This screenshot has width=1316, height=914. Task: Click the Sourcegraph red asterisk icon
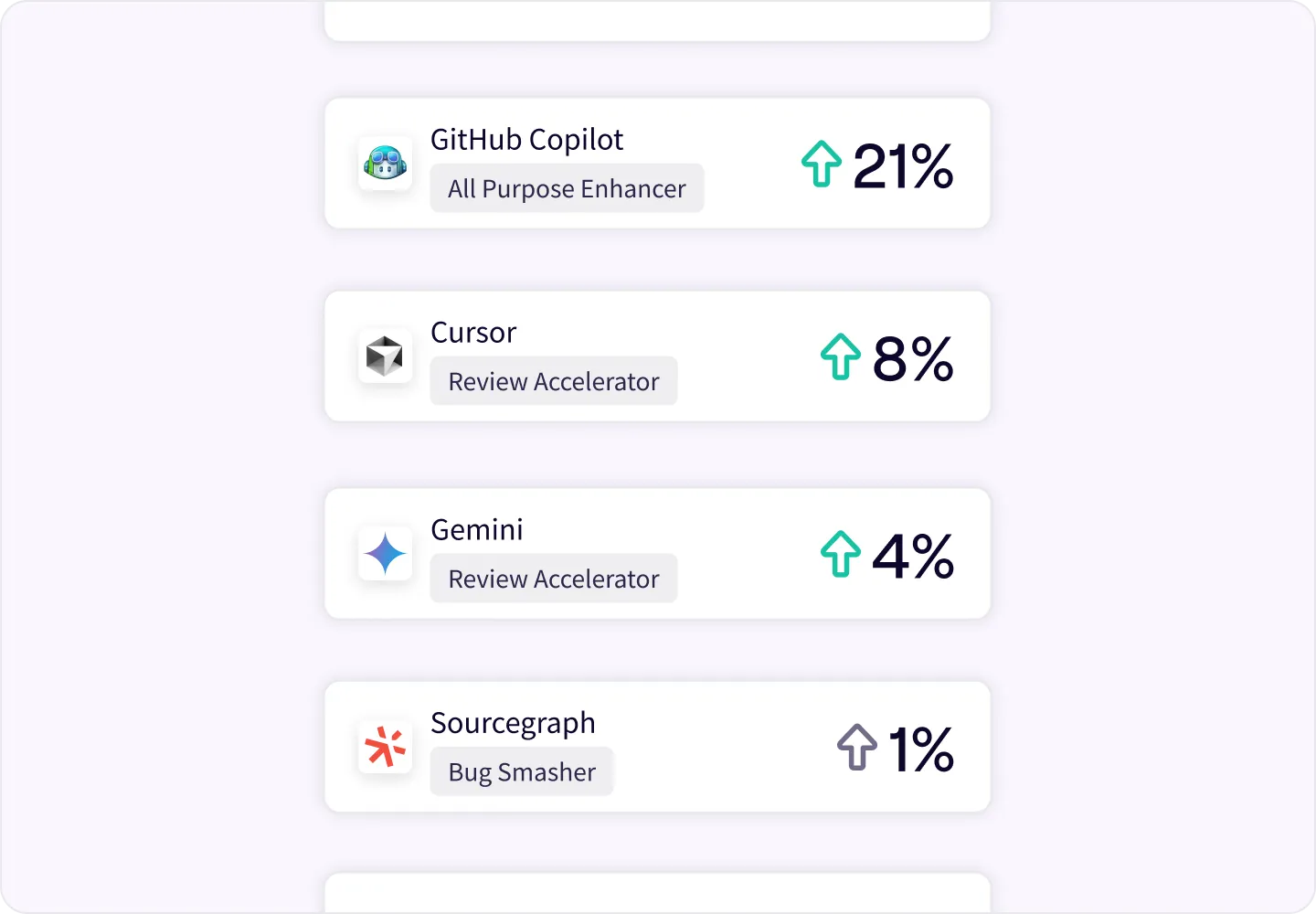point(385,747)
